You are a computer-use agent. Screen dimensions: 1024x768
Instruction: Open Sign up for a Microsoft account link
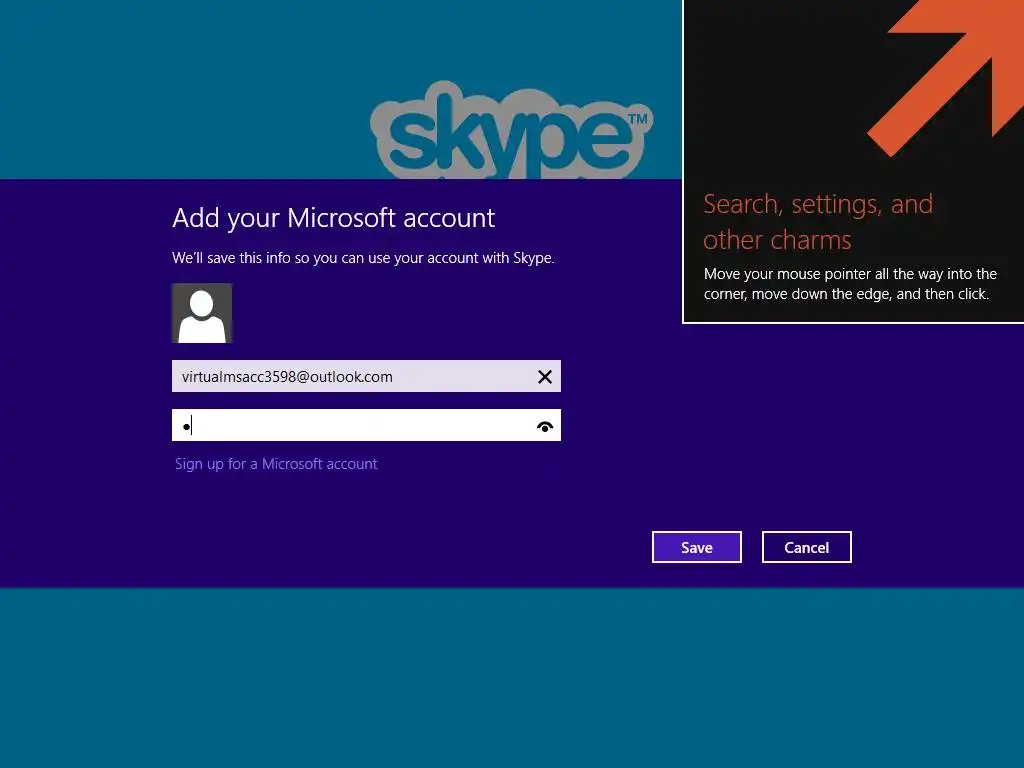276,464
